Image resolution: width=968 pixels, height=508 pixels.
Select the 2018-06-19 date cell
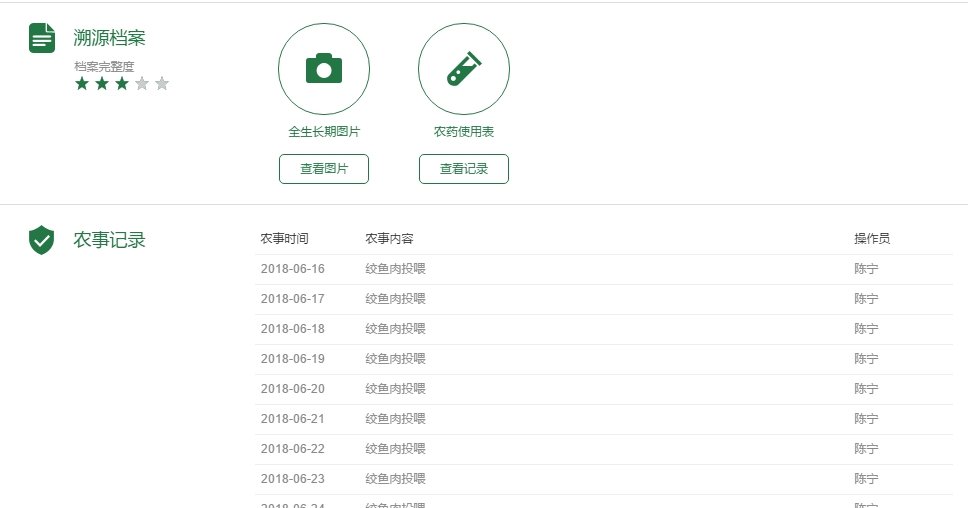click(293, 359)
